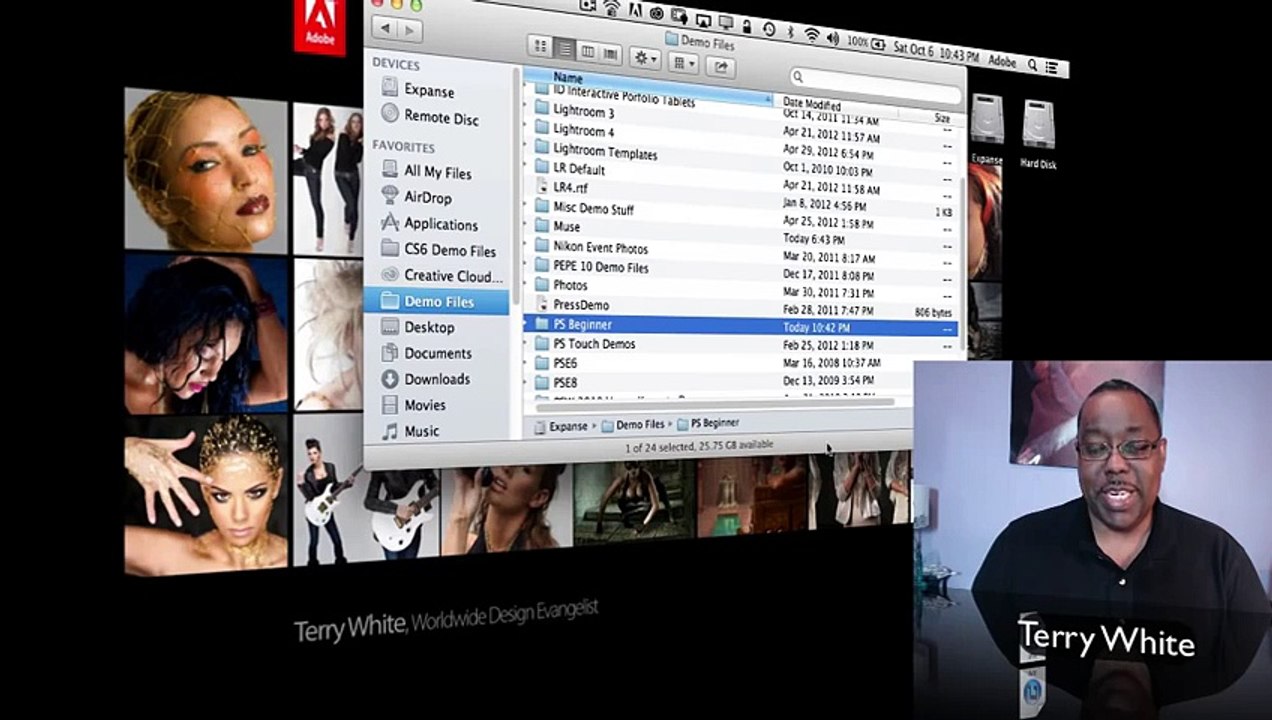The width and height of the screenshot is (1272, 720).
Task: Open Music in the sidebar
Action: [421, 431]
